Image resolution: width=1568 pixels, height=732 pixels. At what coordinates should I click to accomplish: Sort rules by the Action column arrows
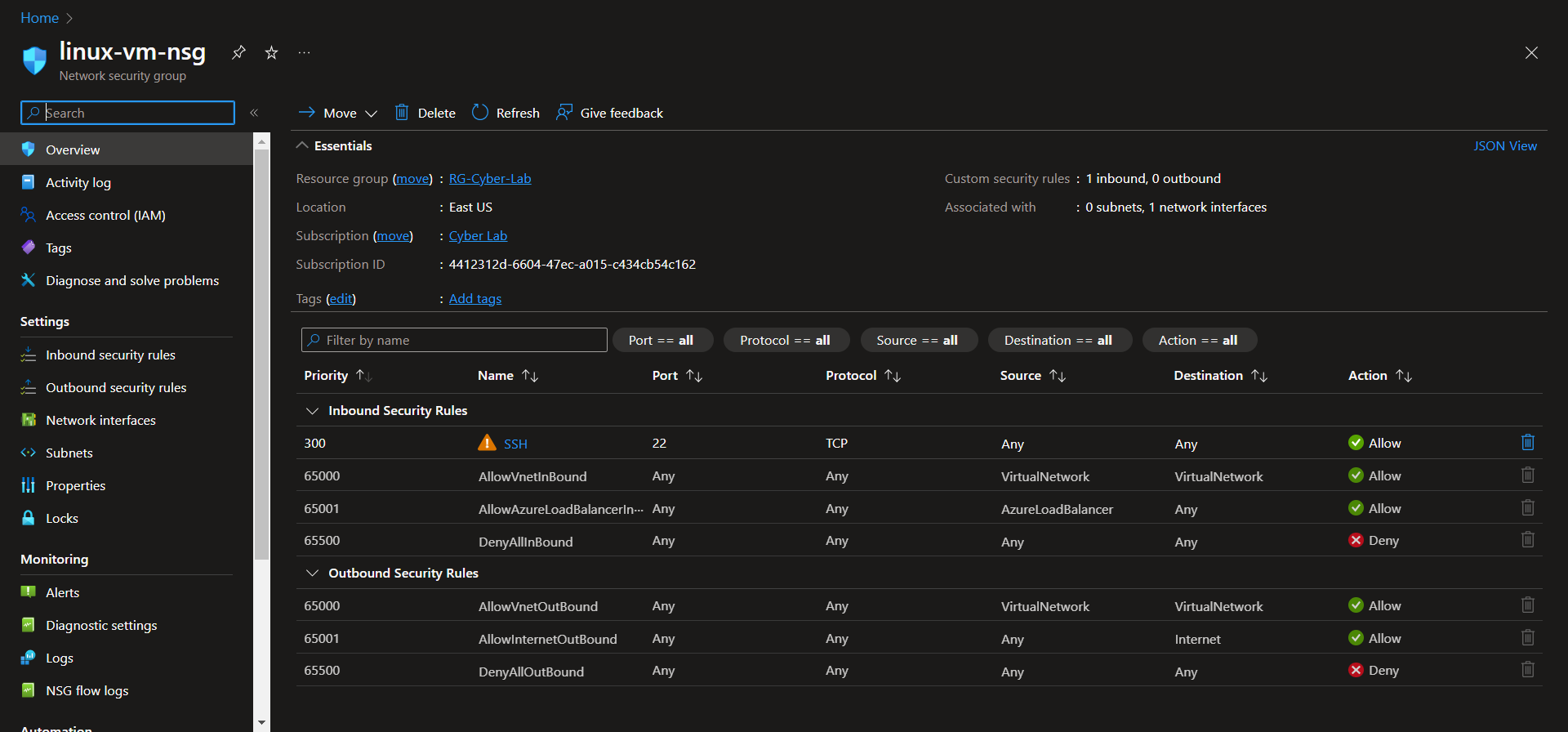click(x=1404, y=376)
